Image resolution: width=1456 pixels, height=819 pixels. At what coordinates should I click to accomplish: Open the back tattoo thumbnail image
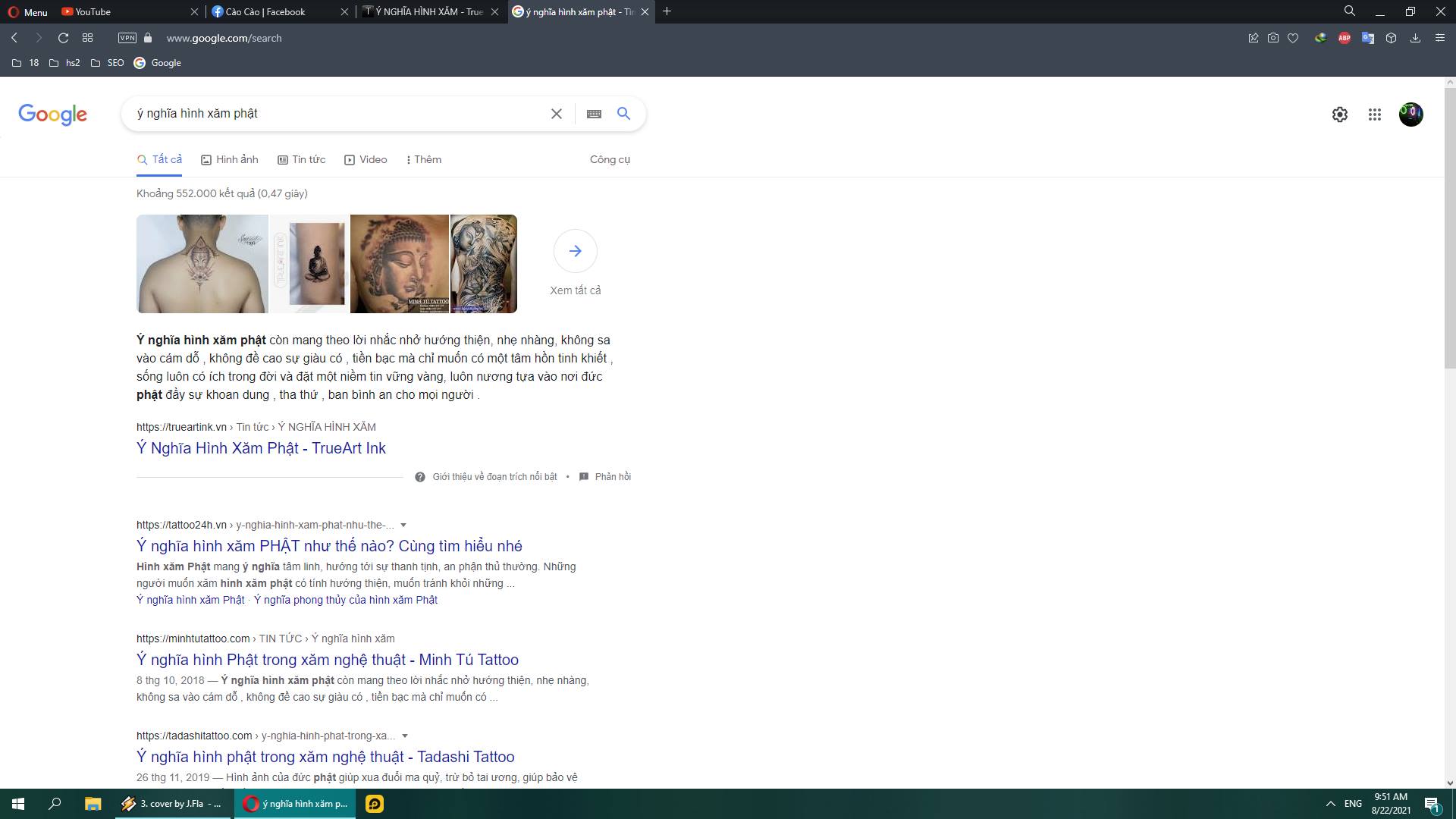tap(202, 264)
